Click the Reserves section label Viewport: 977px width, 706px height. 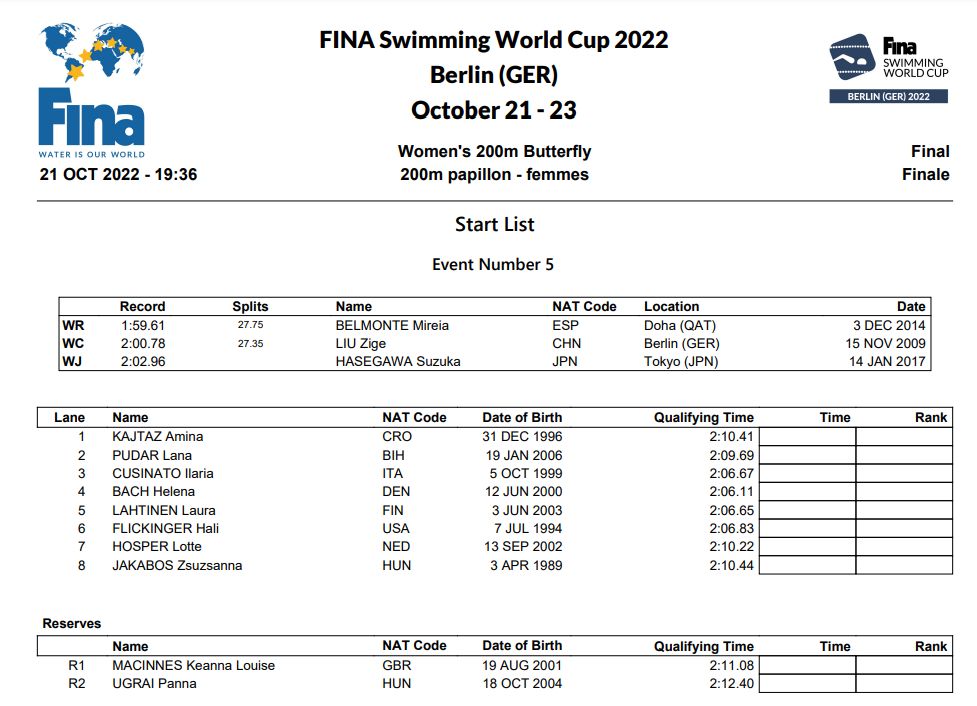point(71,624)
